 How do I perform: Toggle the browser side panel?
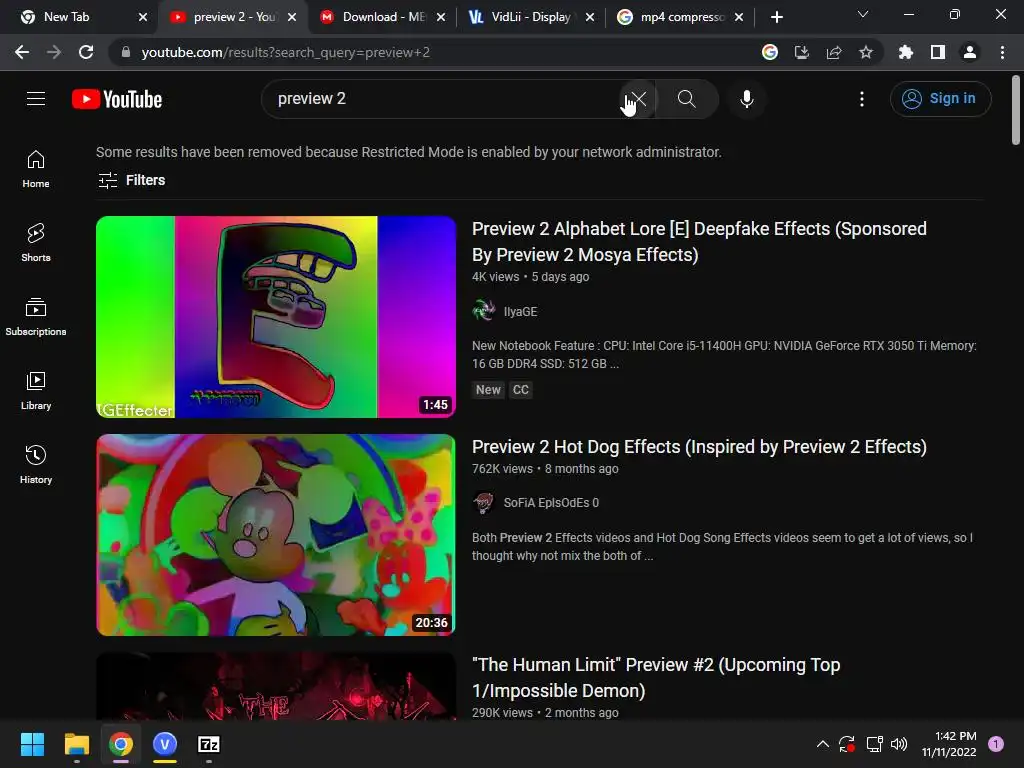(938, 52)
